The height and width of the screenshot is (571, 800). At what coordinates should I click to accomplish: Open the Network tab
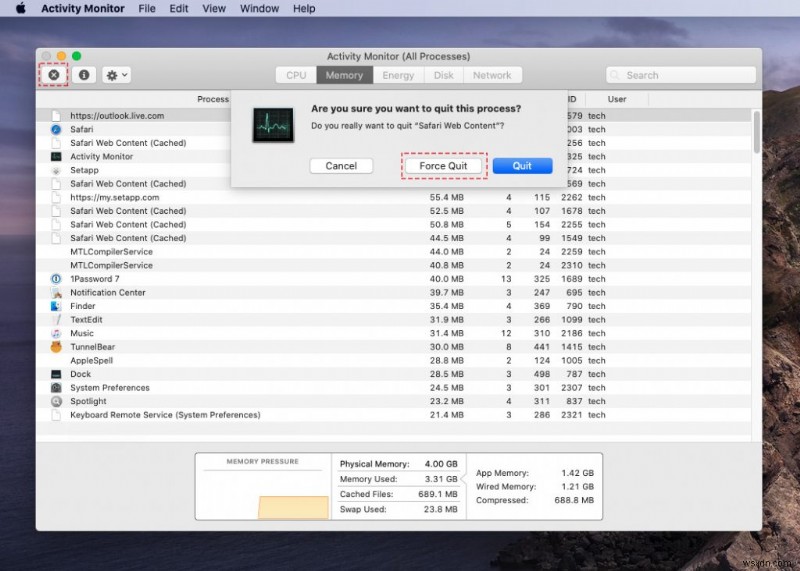click(x=492, y=75)
